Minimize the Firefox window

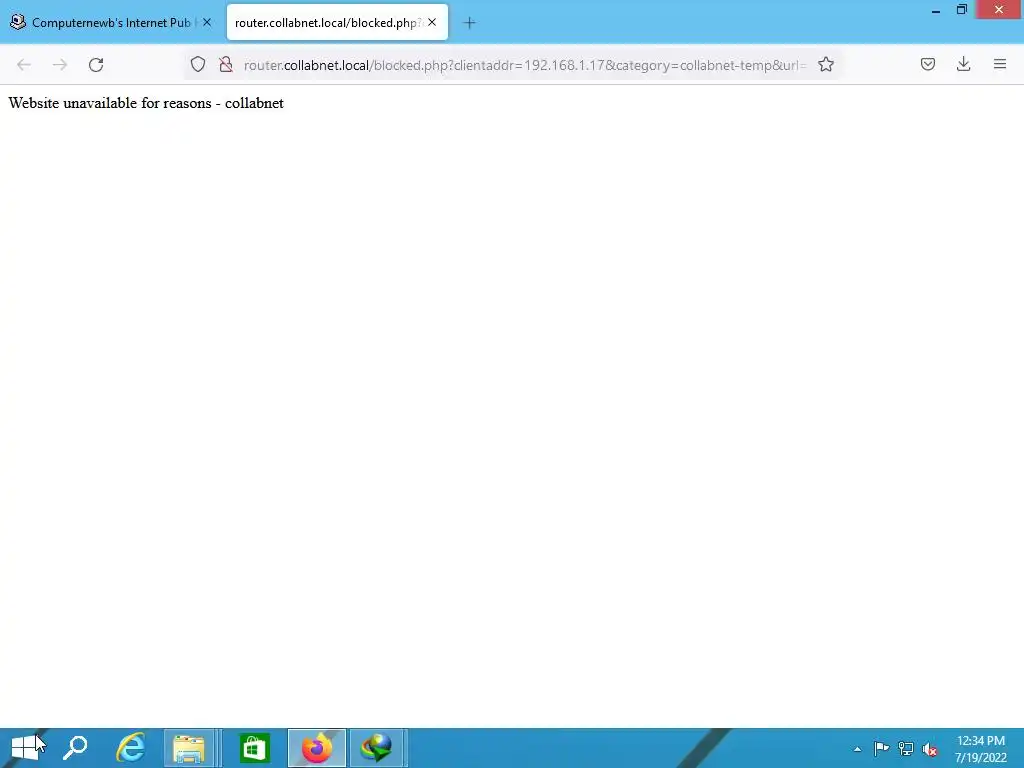936,10
